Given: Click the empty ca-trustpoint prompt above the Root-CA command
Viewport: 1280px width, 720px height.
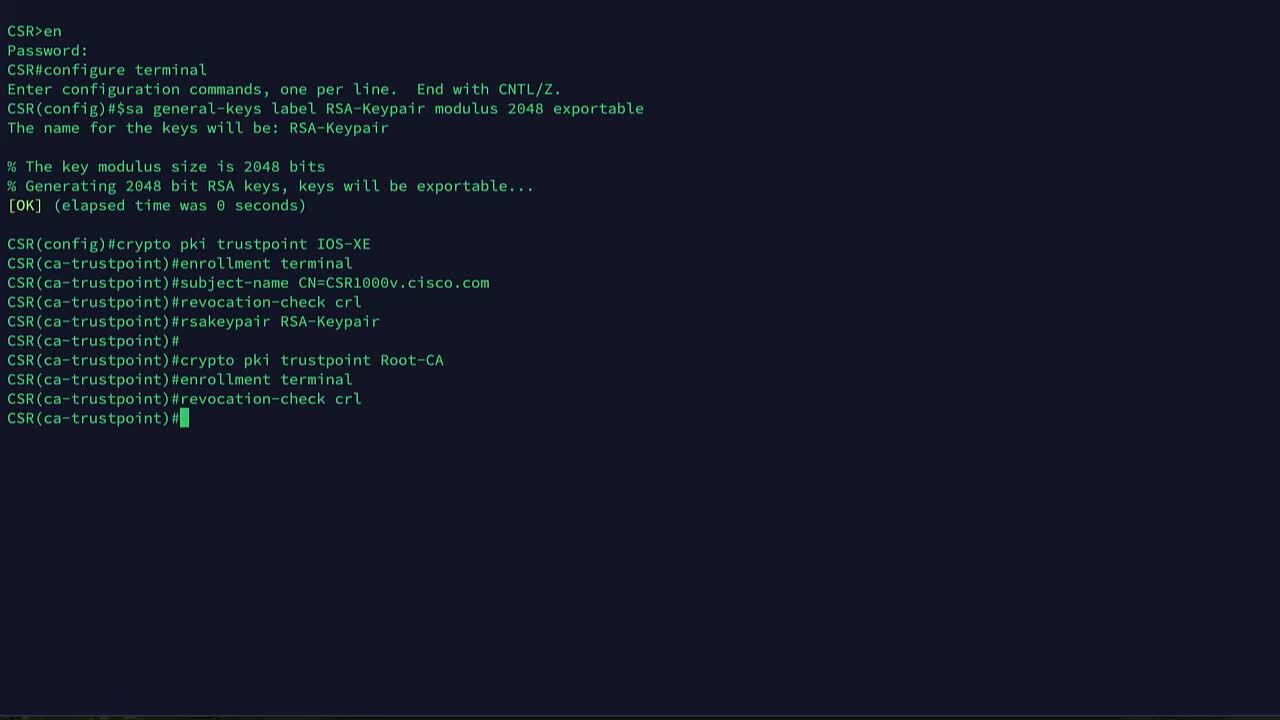Looking at the screenshot, I should click(93, 341).
